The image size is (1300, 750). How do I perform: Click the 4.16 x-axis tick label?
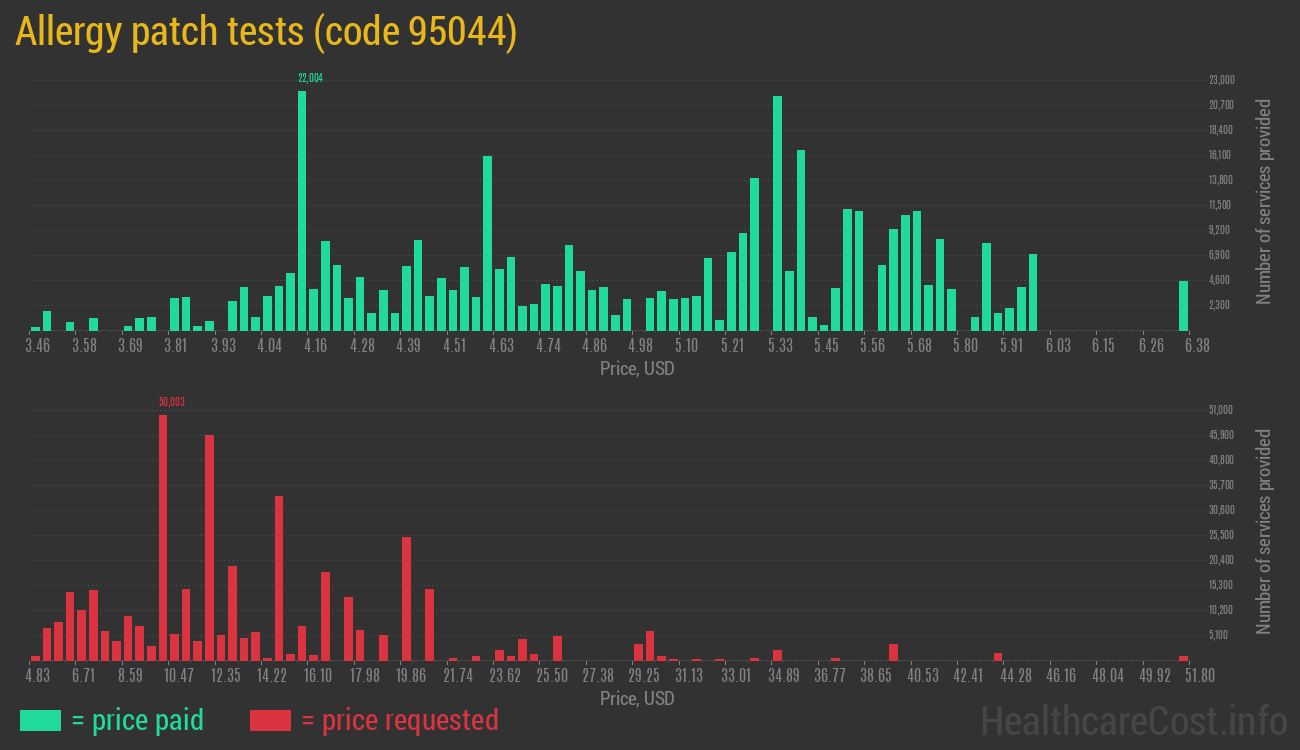coord(315,346)
